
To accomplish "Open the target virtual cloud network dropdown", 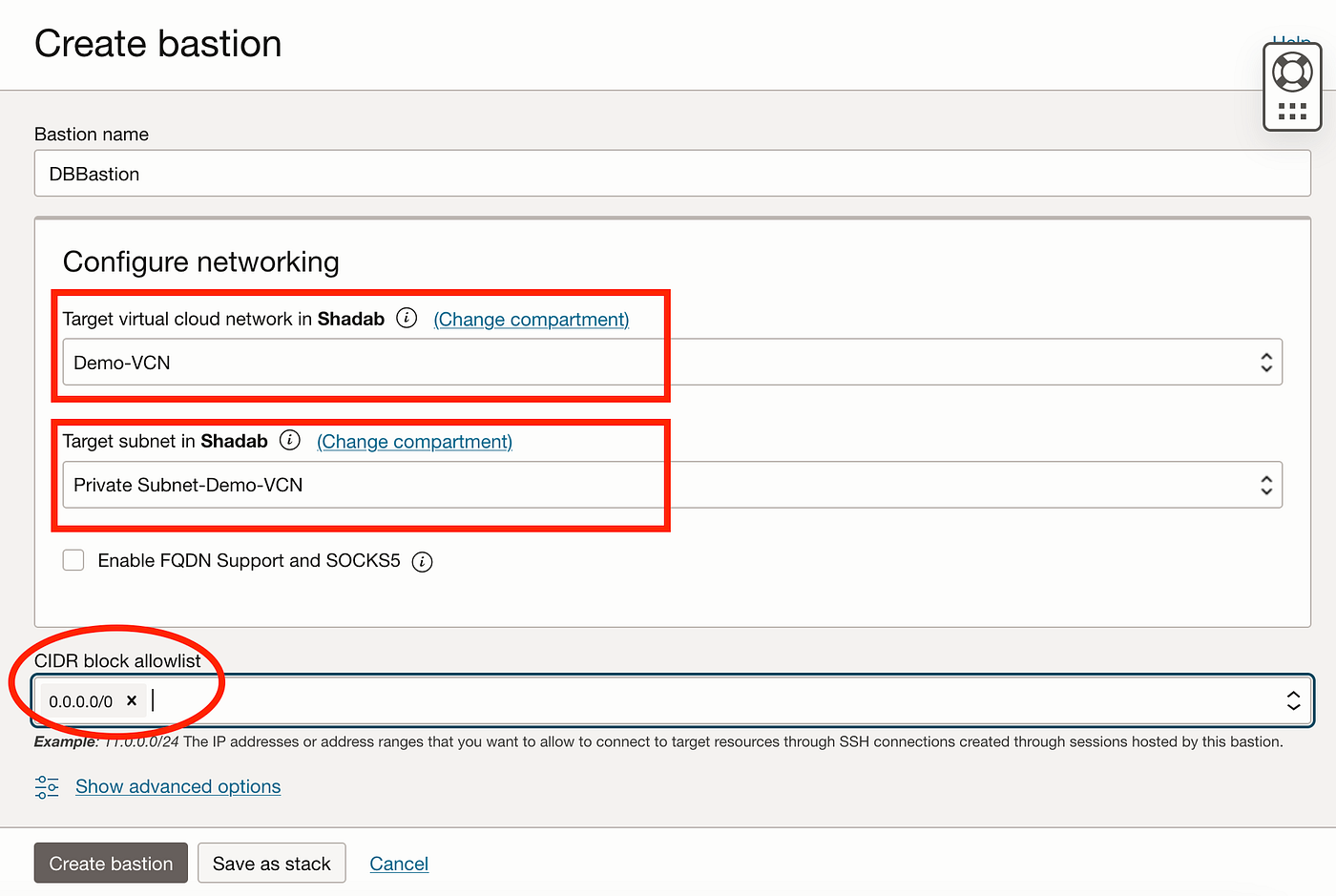I will coord(1265,362).
